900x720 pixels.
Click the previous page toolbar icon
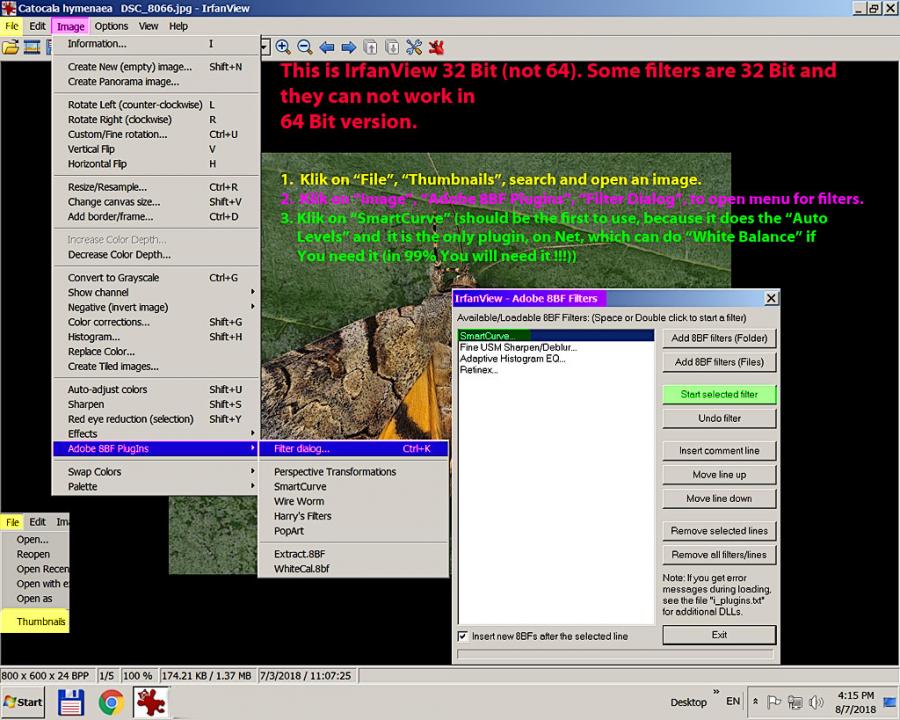tap(371, 47)
